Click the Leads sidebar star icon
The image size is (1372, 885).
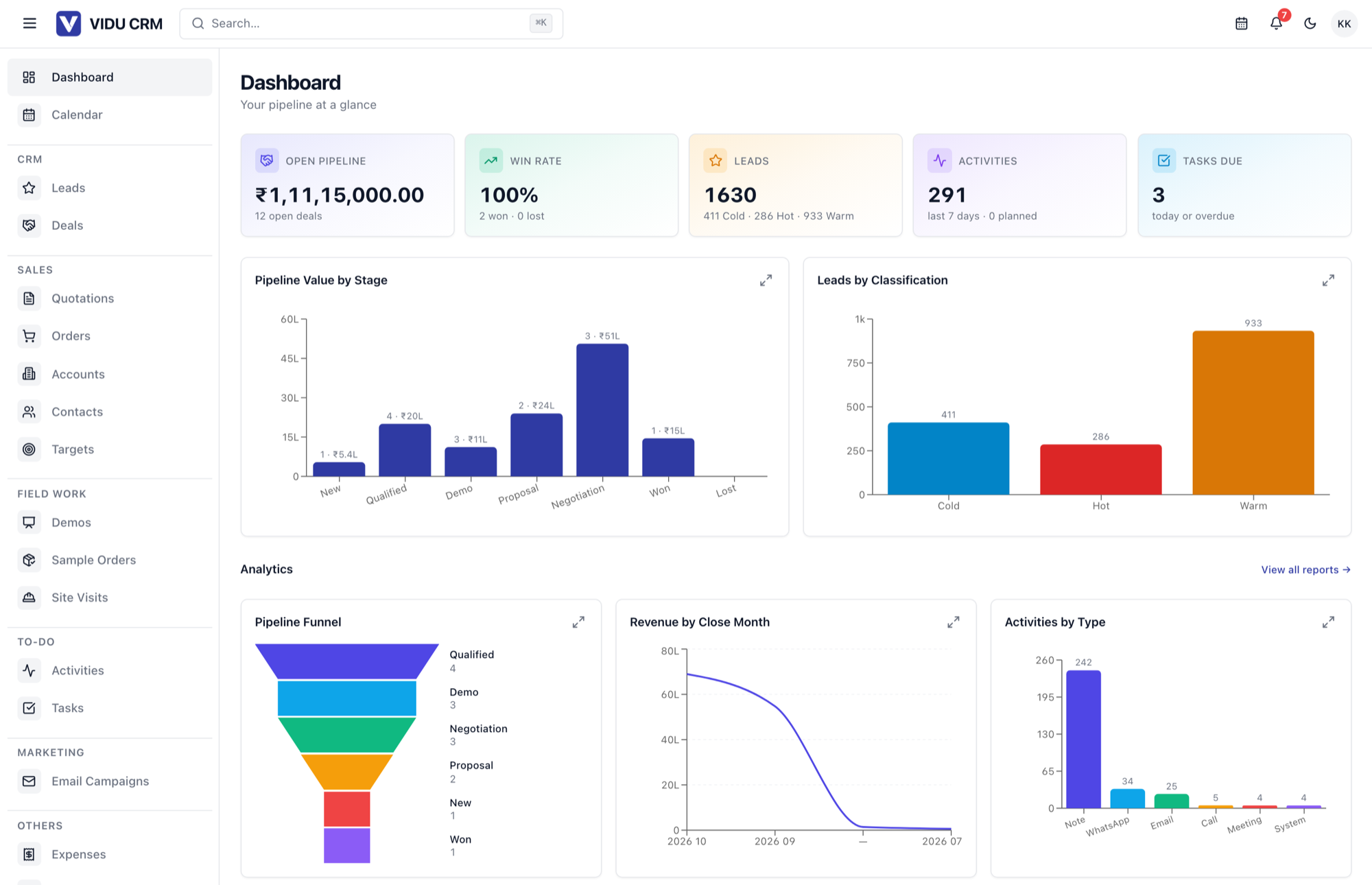click(29, 187)
